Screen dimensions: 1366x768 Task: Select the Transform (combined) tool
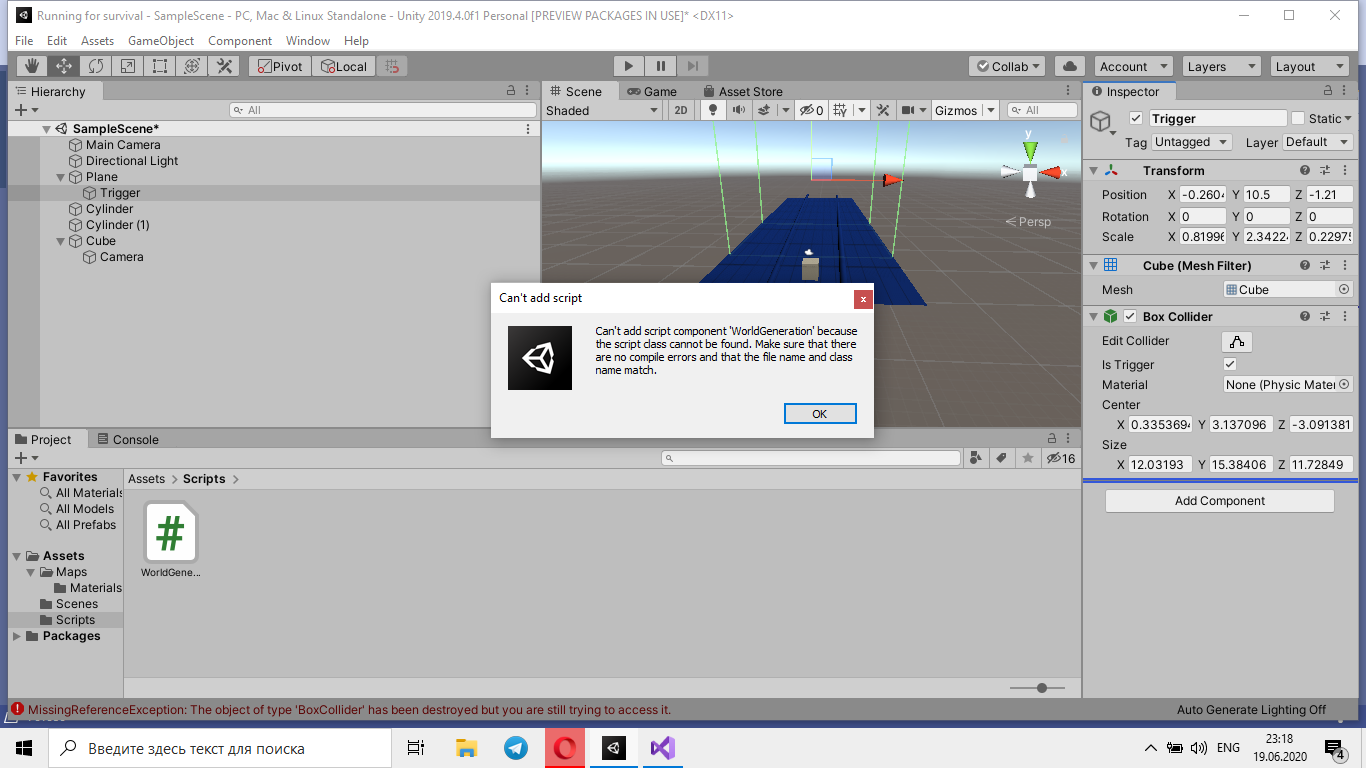(x=192, y=66)
